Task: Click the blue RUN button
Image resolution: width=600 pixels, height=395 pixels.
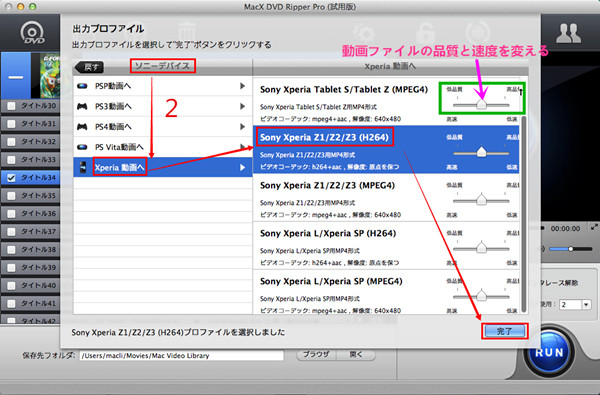Action: (x=549, y=353)
